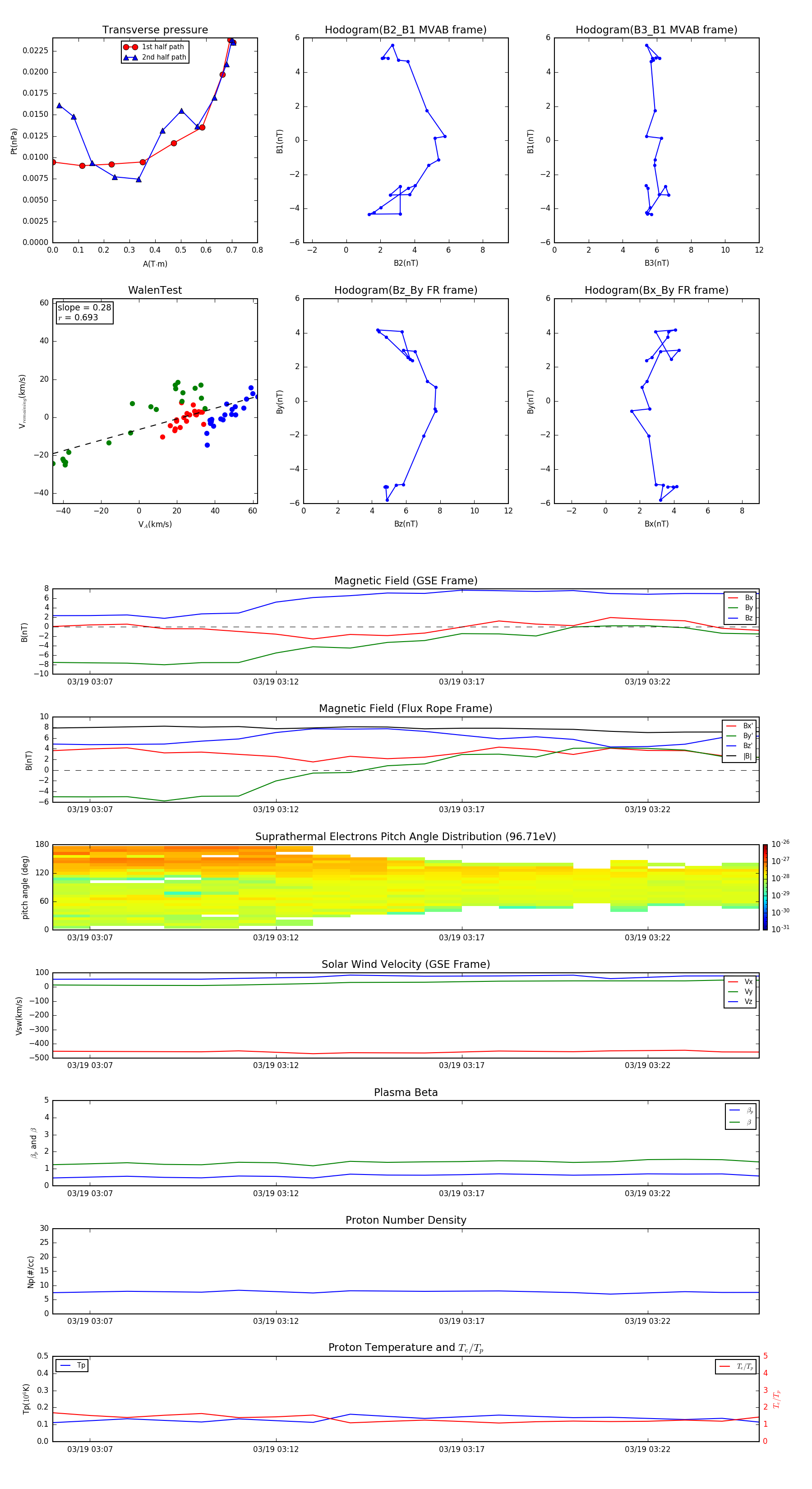Click '10^-26' color bar tick label
This screenshot has width=812, height=1489.
pos(780,844)
